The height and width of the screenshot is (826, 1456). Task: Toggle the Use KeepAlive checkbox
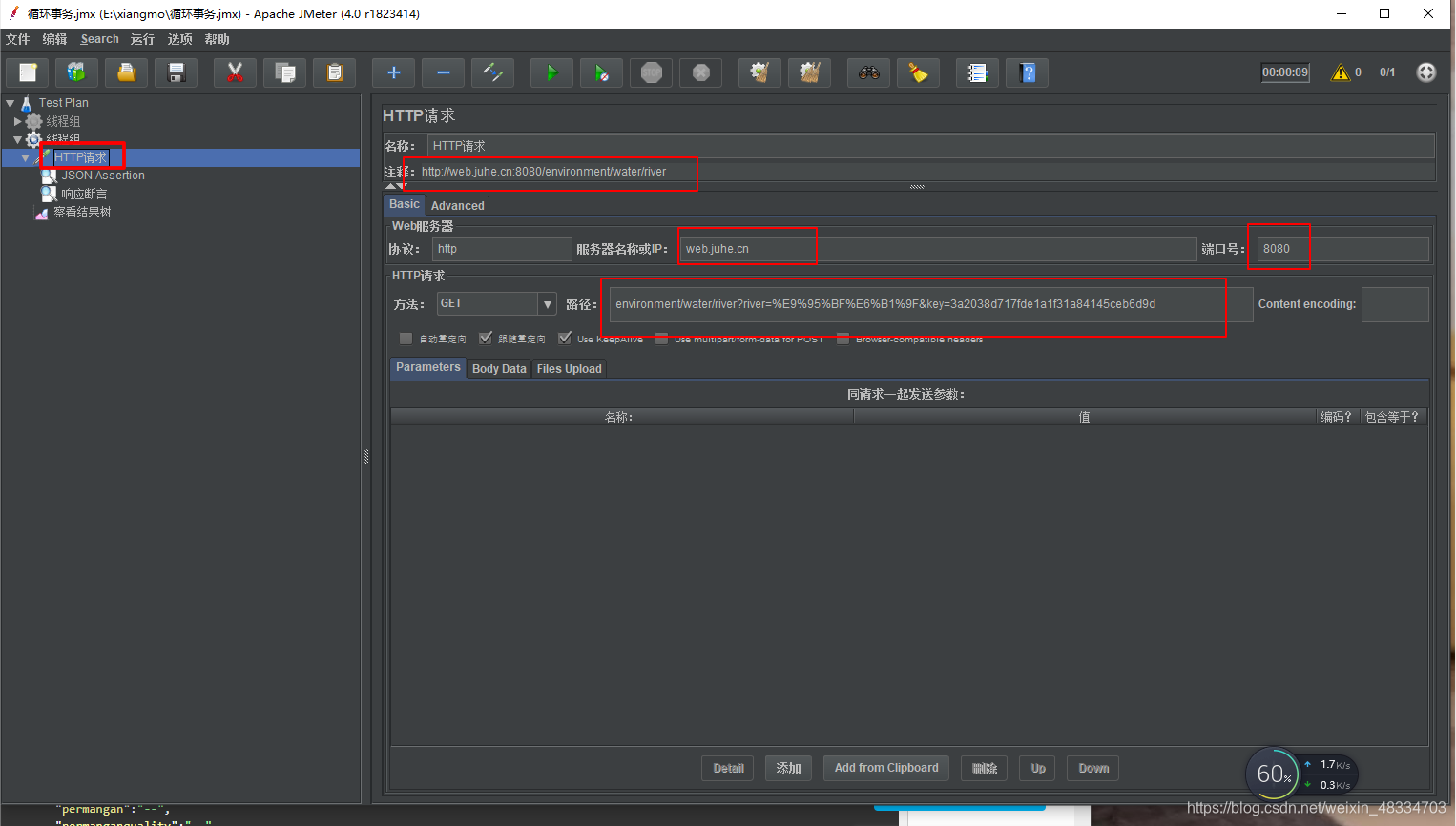(565, 338)
